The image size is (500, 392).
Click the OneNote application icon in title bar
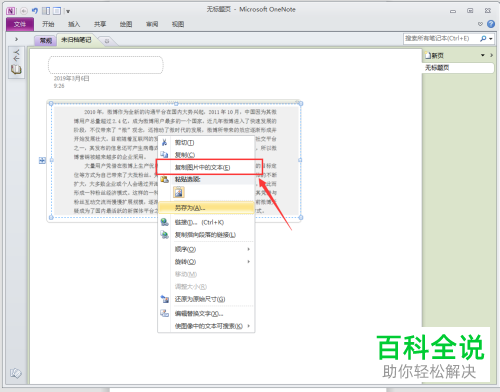[11, 11]
